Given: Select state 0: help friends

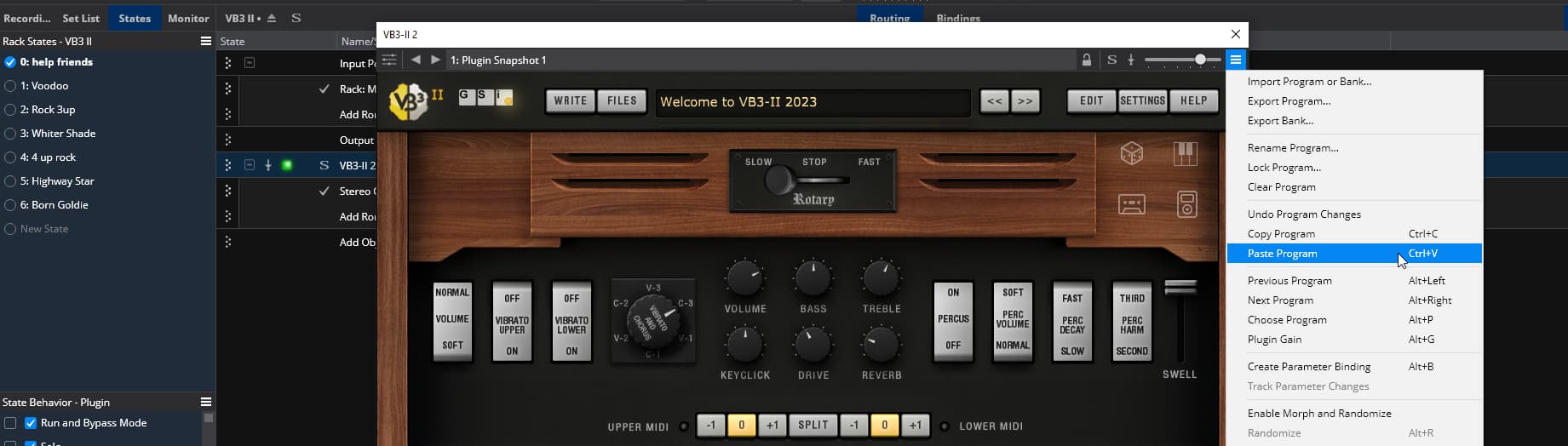Looking at the screenshot, I should [56, 62].
